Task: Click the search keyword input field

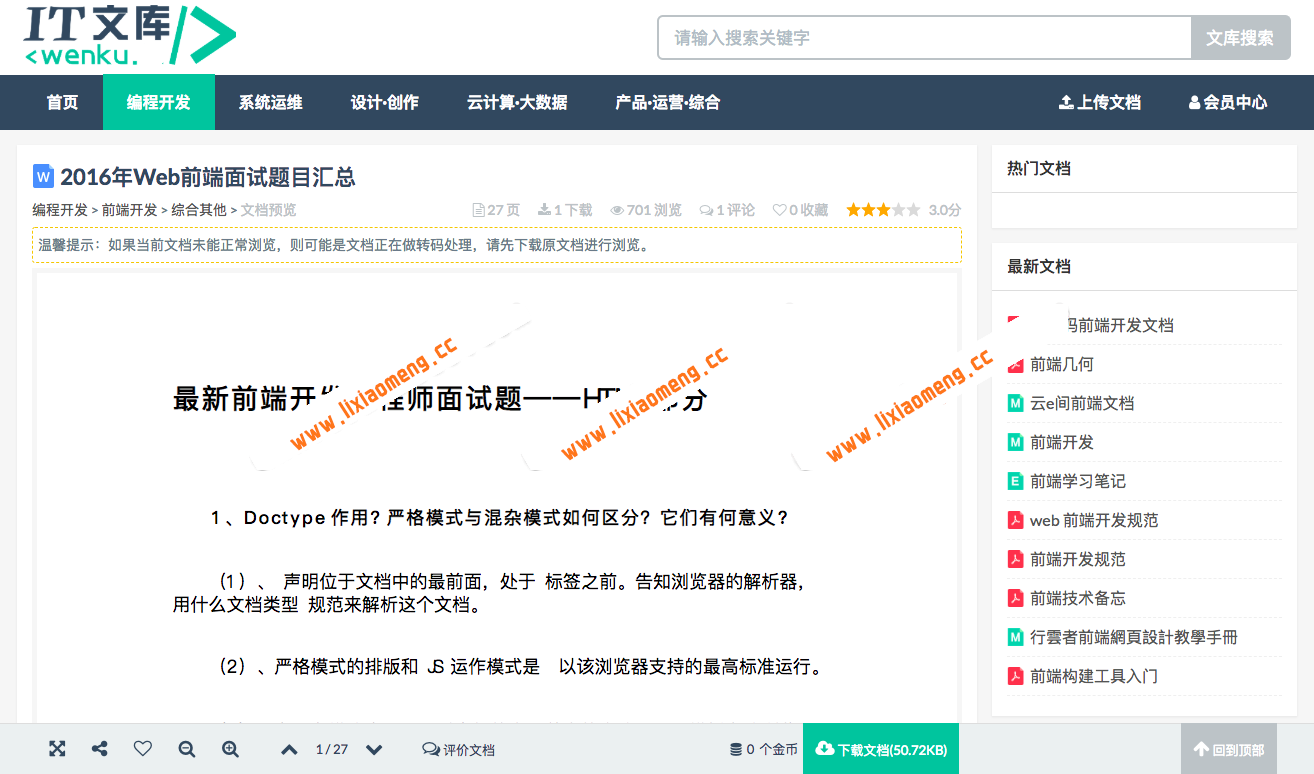Action: (920, 37)
